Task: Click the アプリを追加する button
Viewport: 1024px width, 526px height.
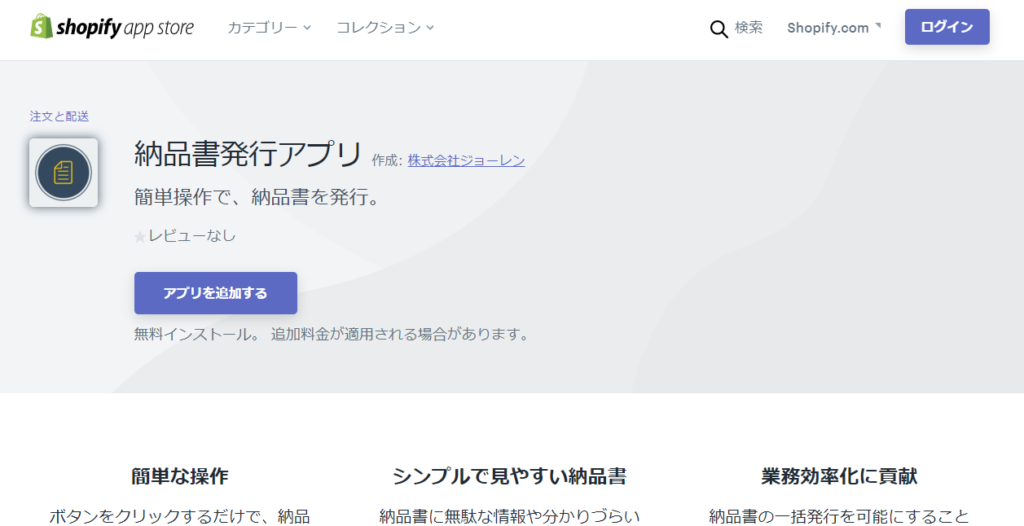Action: point(216,293)
